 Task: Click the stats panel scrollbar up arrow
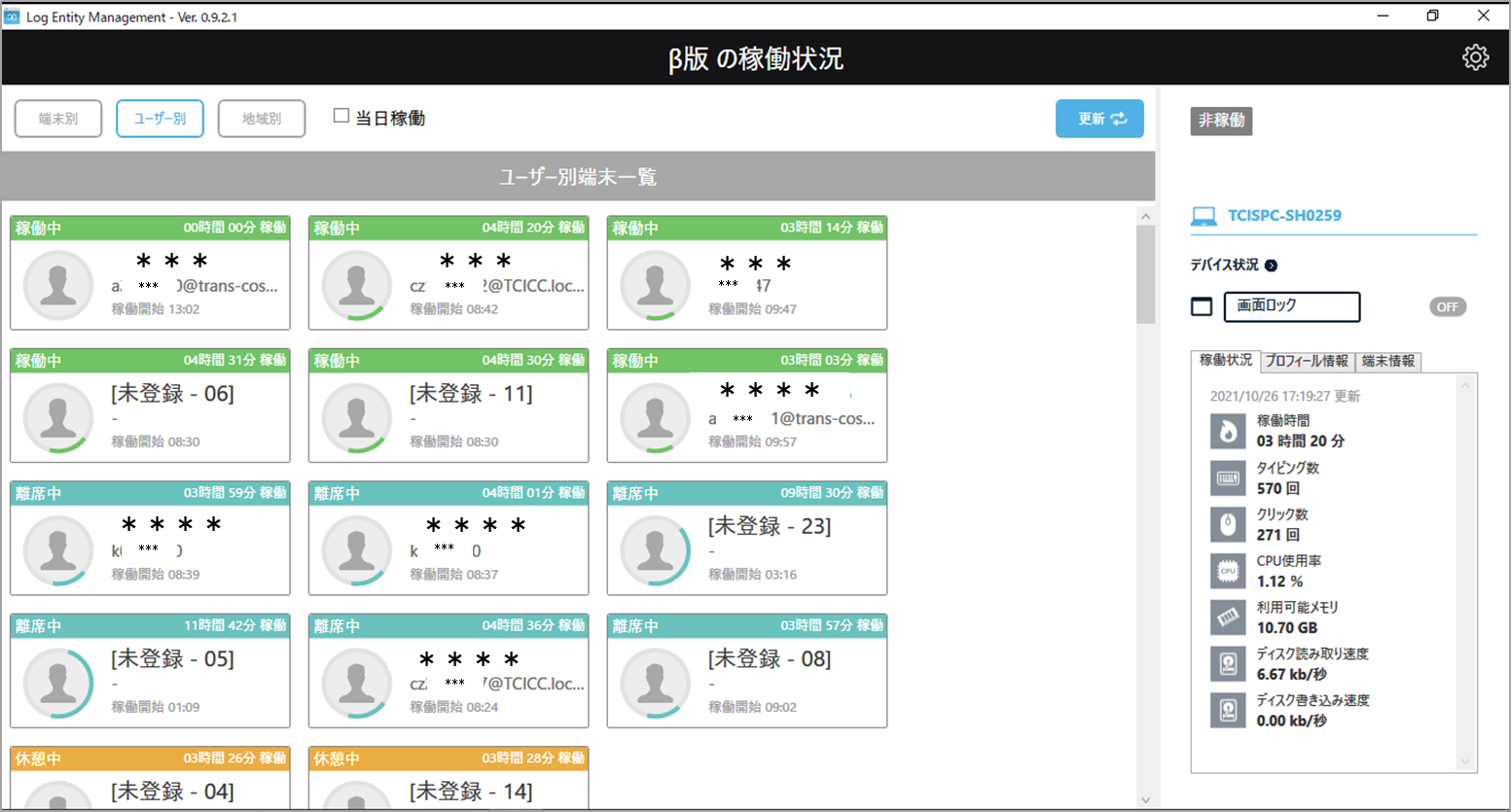[1465, 386]
